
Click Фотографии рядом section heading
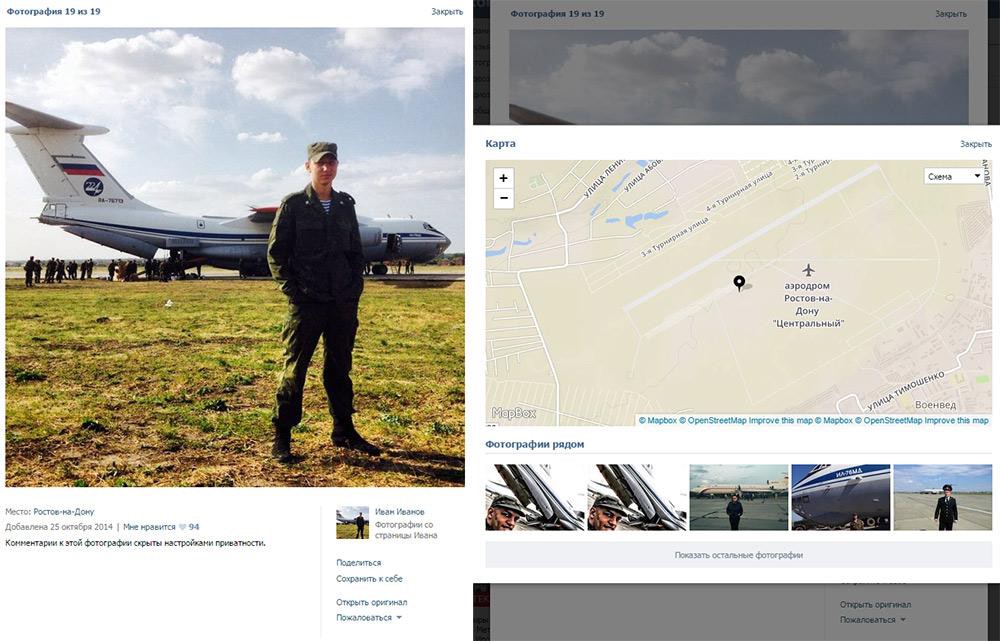pyautogui.click(x=534, y=444)
